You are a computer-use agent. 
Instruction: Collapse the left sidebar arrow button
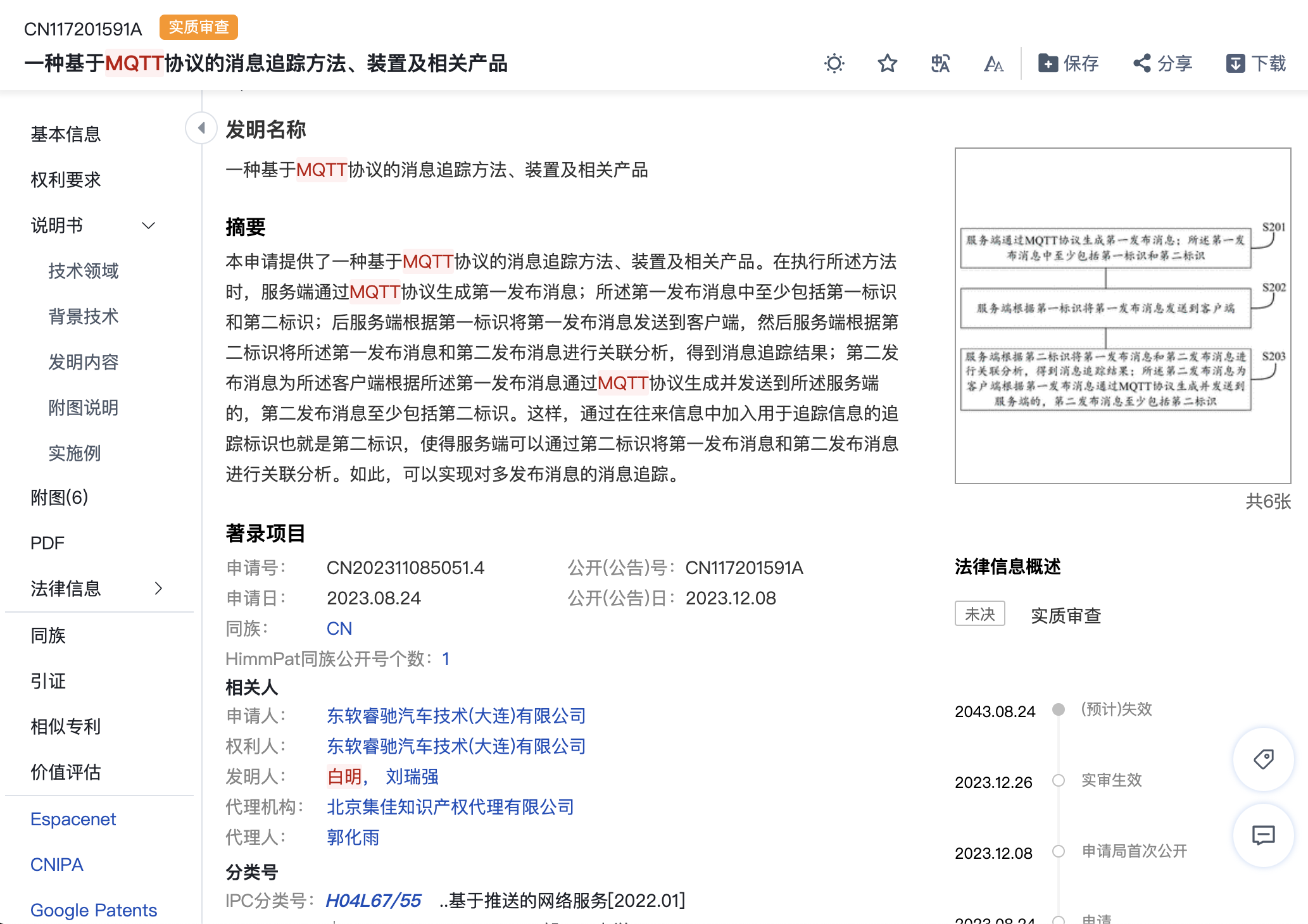(x=201, y=128)
